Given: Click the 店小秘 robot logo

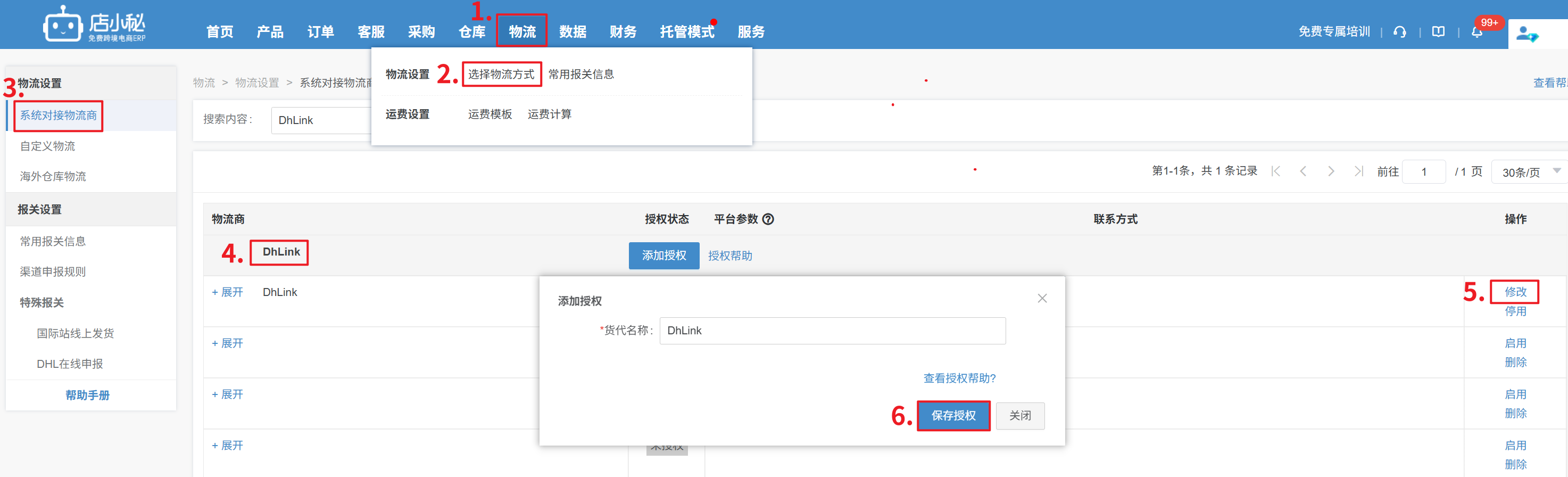Looking at the screenshot, I should tap(62, 25).
